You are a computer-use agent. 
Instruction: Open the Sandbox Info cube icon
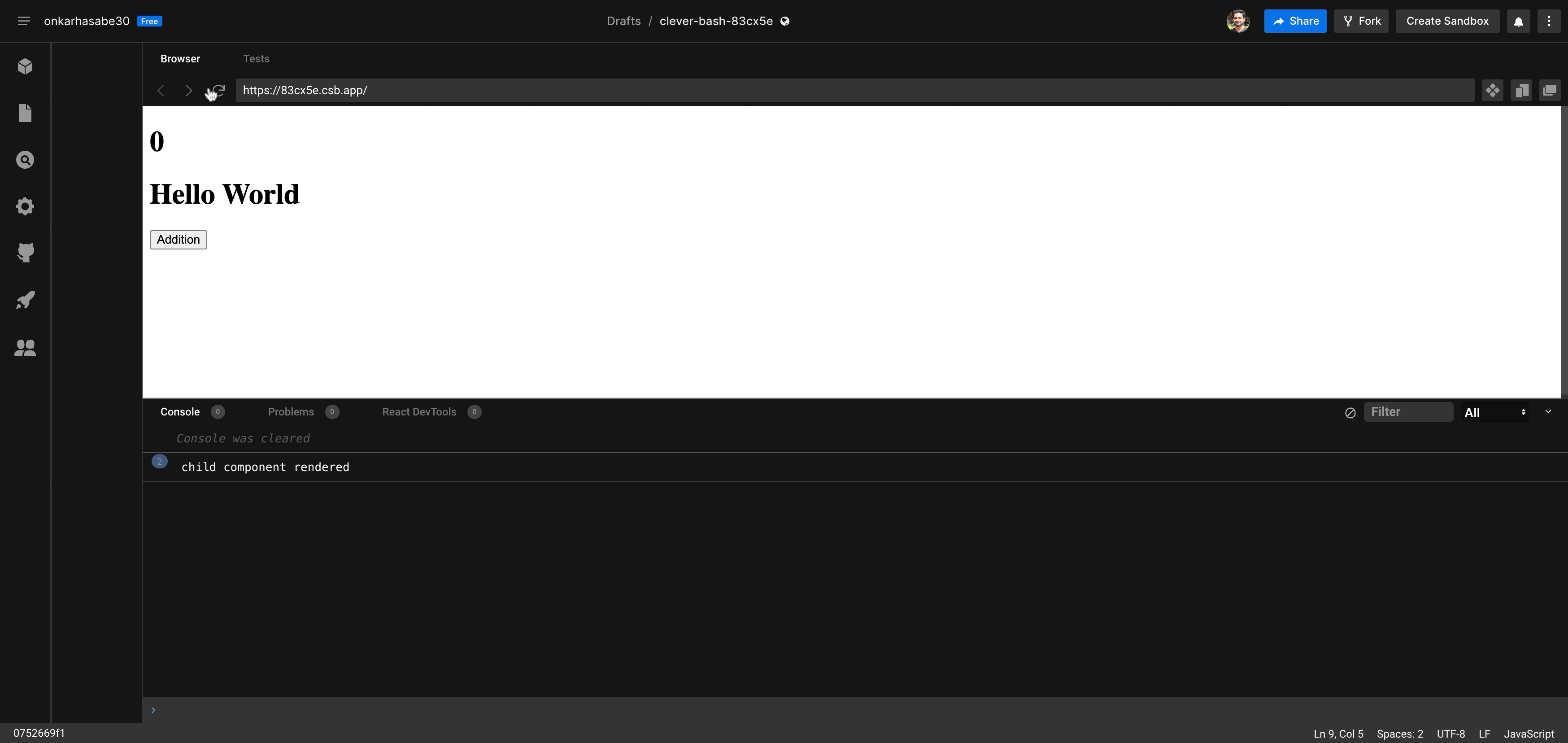coord(25,66)
